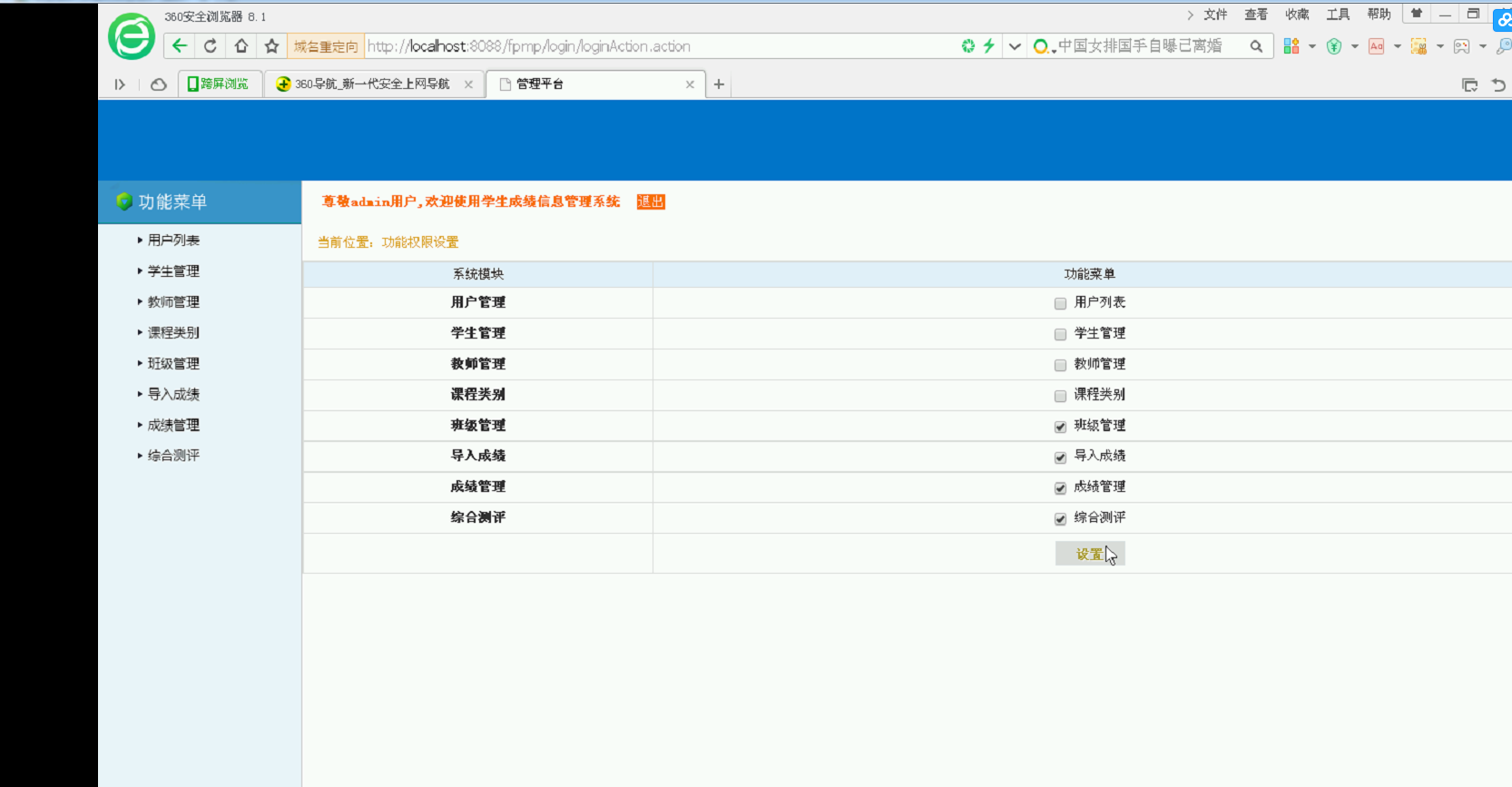Click the blue cloud icon in the window corner
This screenshot has height=787, width=1512.
point(1503,18)
